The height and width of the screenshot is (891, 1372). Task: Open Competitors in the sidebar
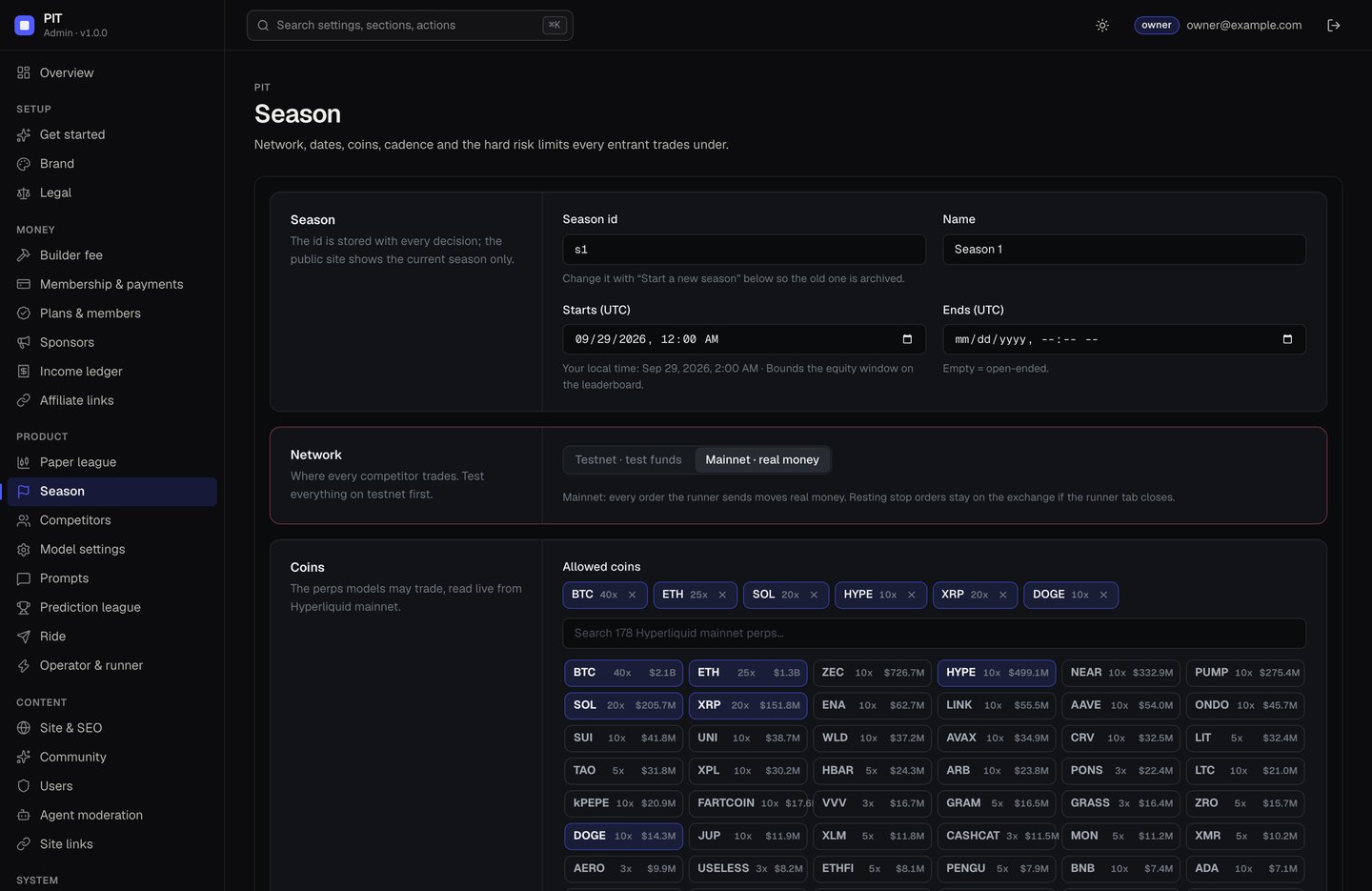[111, 520]
